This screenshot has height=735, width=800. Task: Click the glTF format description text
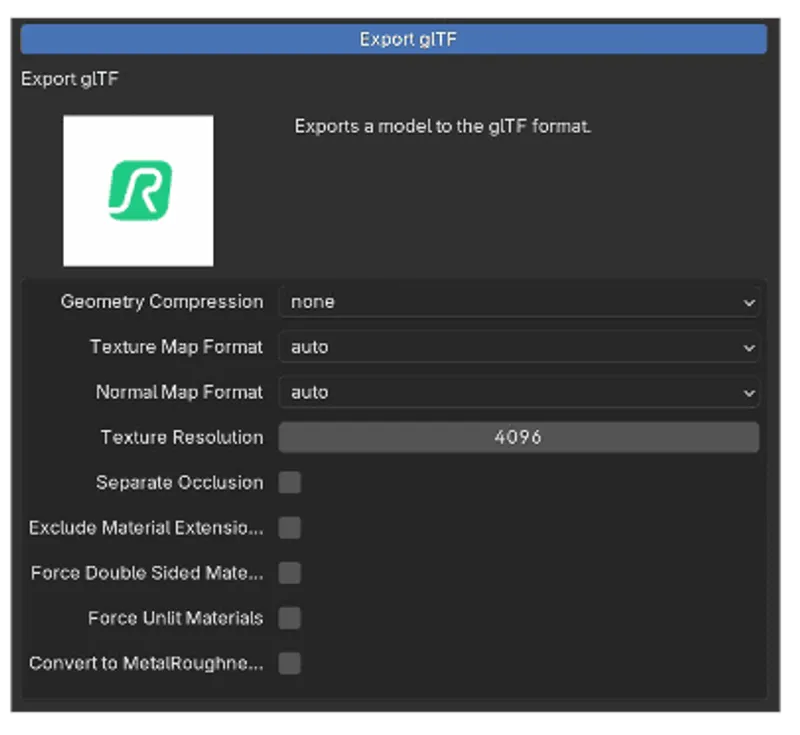point(442,126)
